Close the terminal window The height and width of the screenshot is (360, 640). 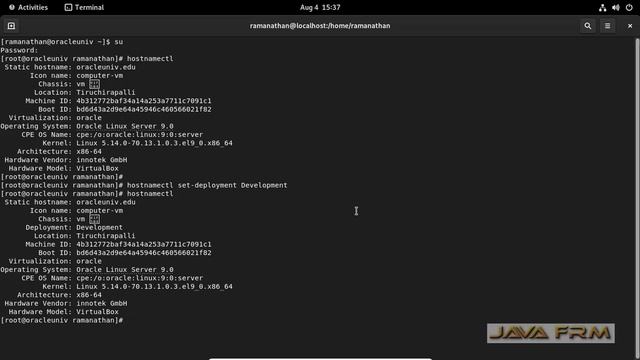point(630,26)
